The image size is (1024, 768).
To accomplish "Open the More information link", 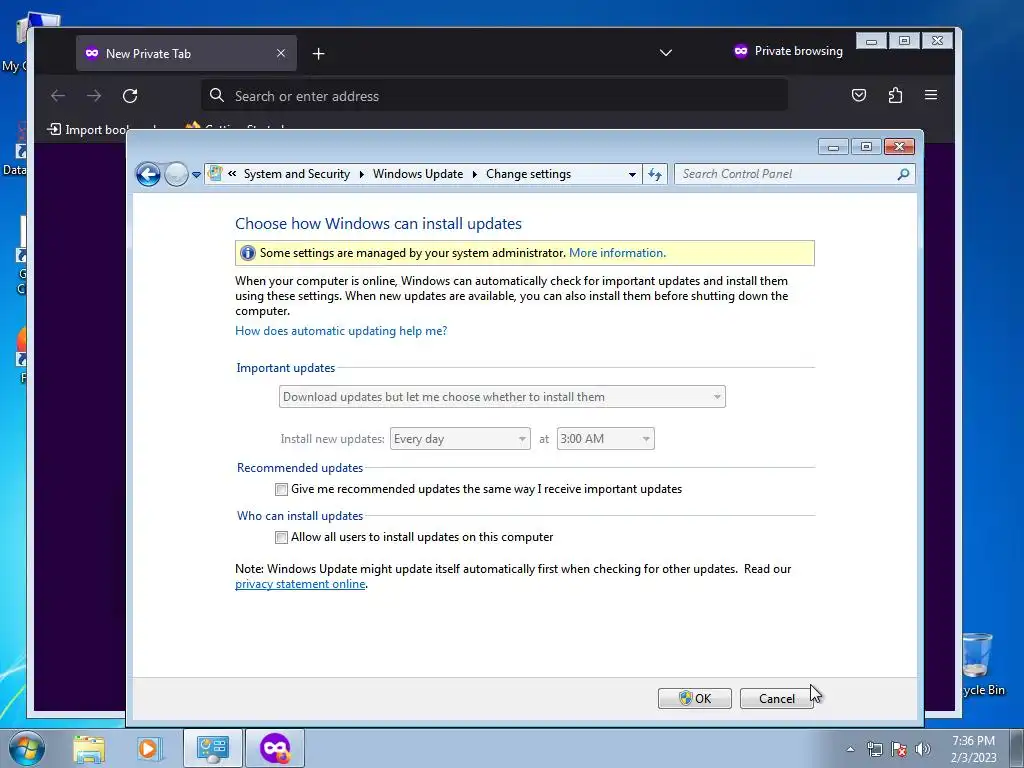I will (617, 253).
